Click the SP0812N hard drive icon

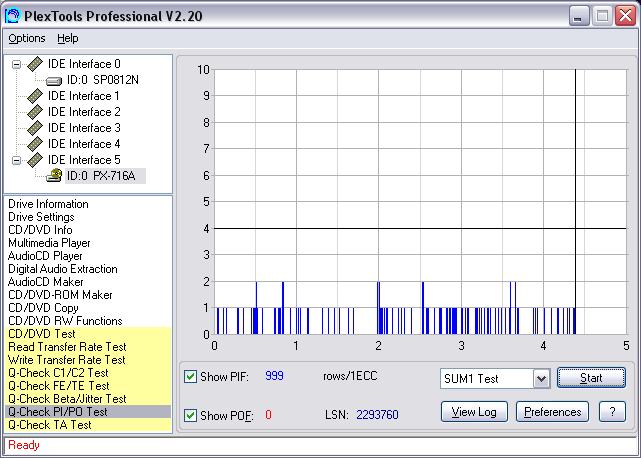pos(54,81)
